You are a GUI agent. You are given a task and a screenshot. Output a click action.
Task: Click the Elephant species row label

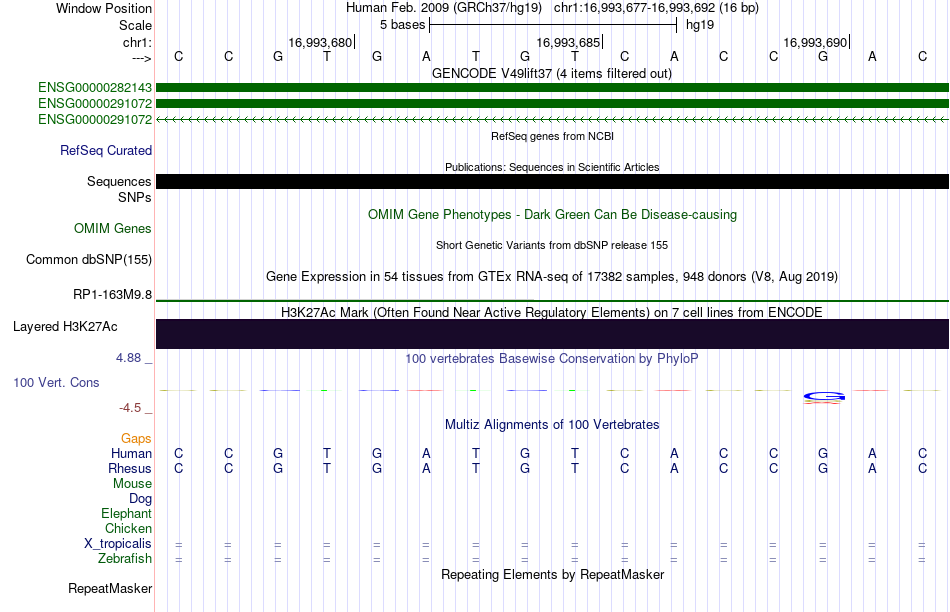[127, 513]
